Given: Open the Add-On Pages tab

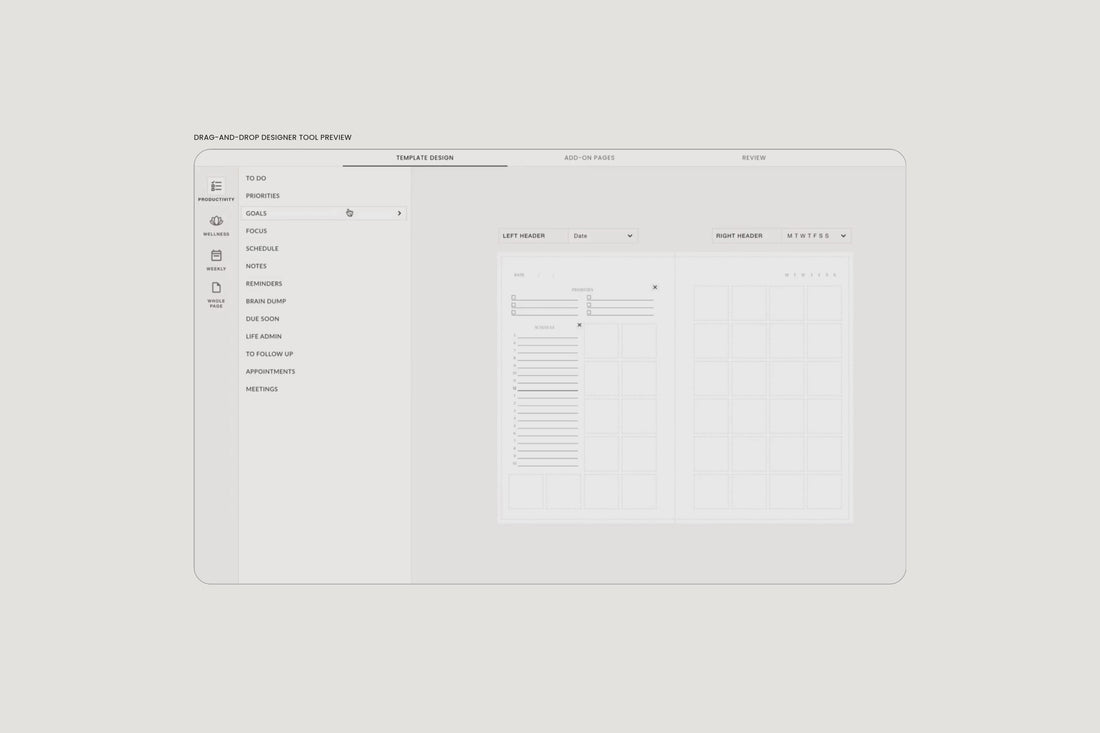Looking at the screenshot, I should [x=589, y=157].
